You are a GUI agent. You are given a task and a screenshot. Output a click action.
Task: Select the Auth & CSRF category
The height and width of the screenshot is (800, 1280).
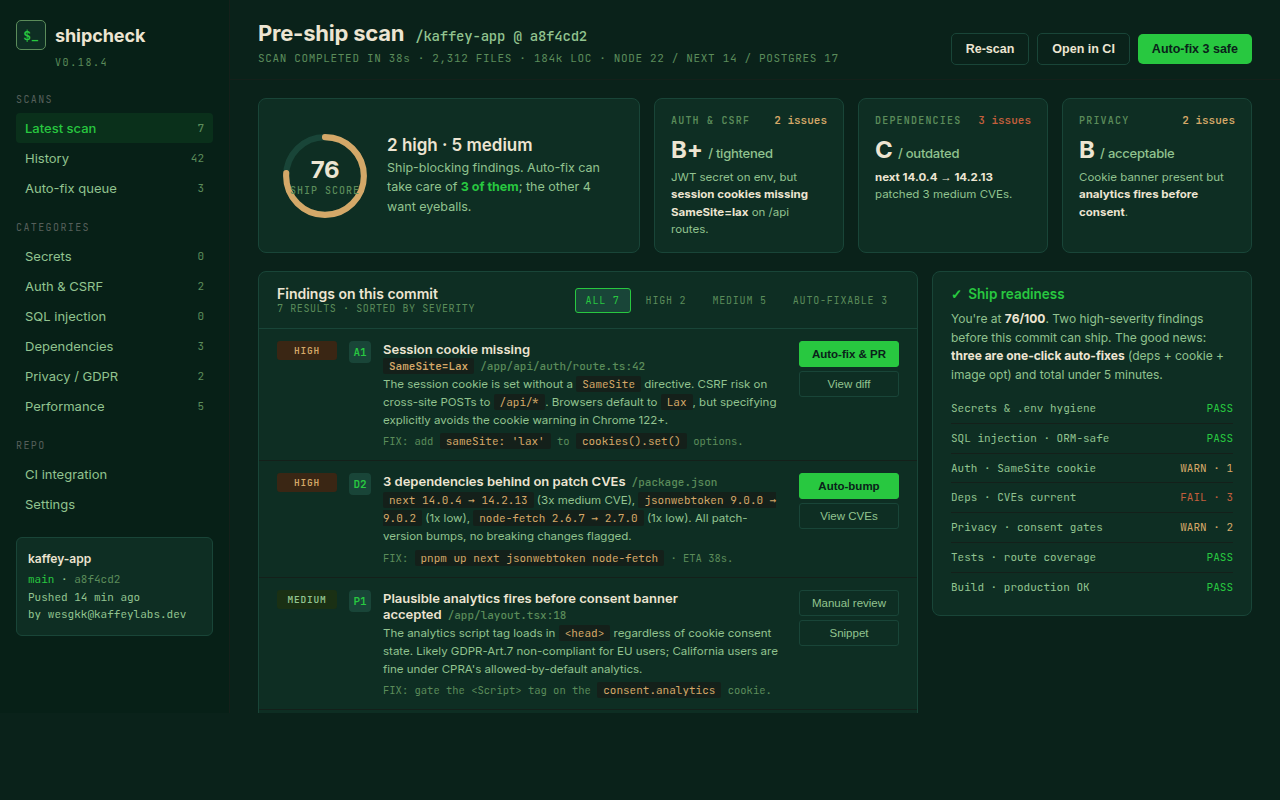point(114,286)
